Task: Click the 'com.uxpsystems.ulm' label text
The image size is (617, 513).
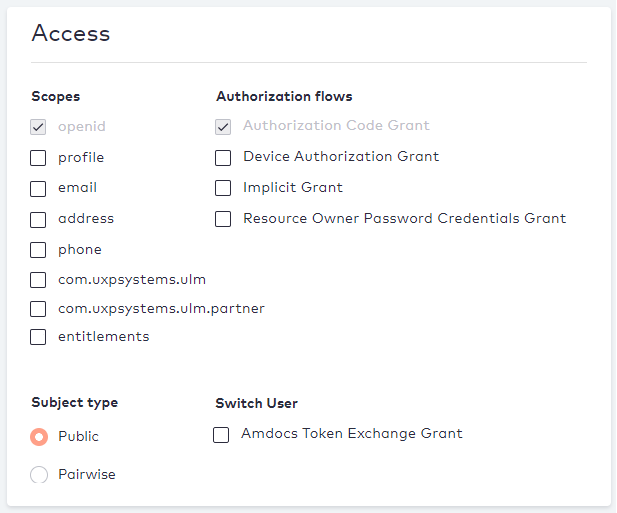Action: pos(132,280)
